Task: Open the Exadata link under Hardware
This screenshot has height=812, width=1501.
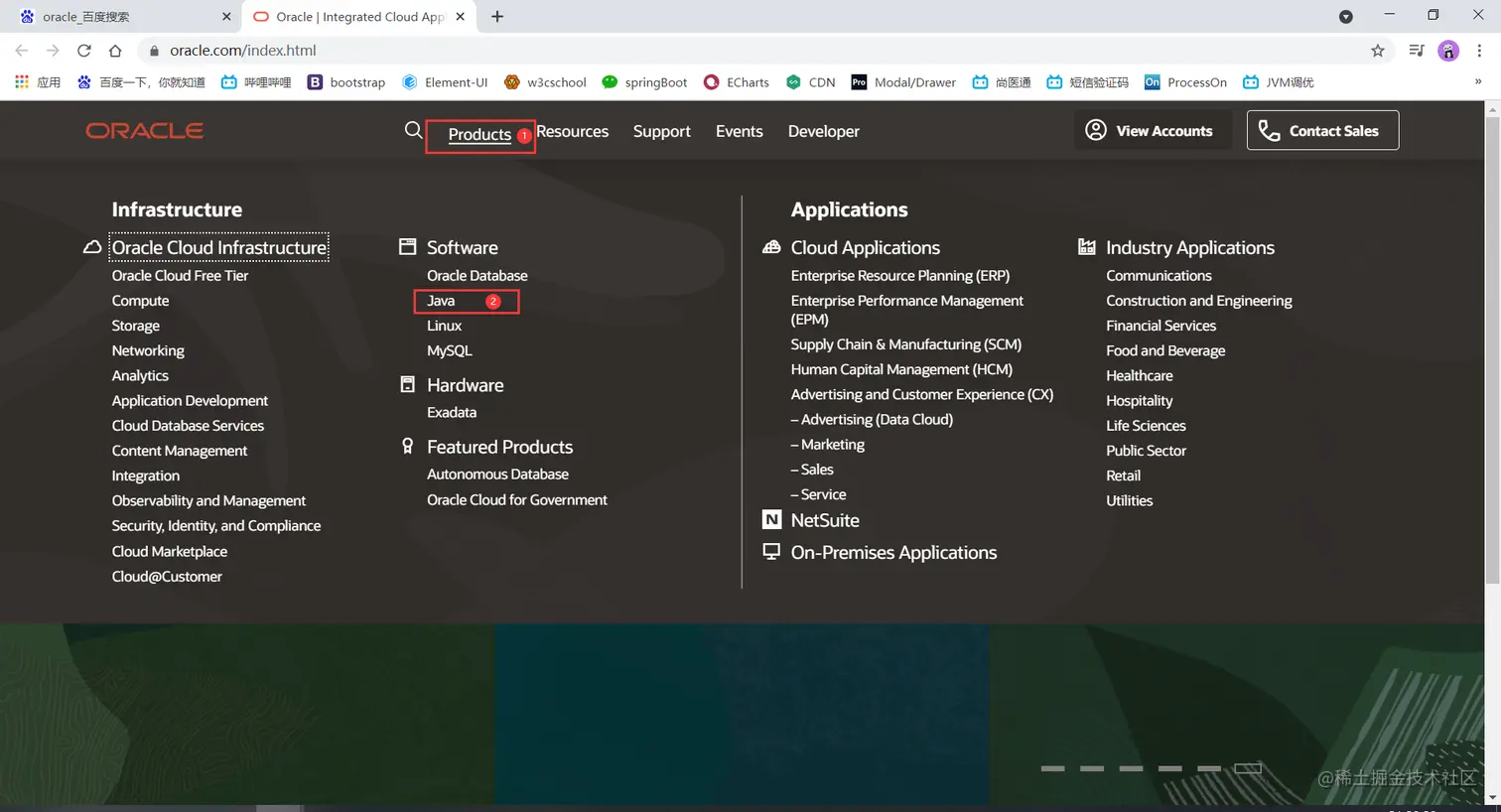Action: pyautogui.click(x=452, y=412)
